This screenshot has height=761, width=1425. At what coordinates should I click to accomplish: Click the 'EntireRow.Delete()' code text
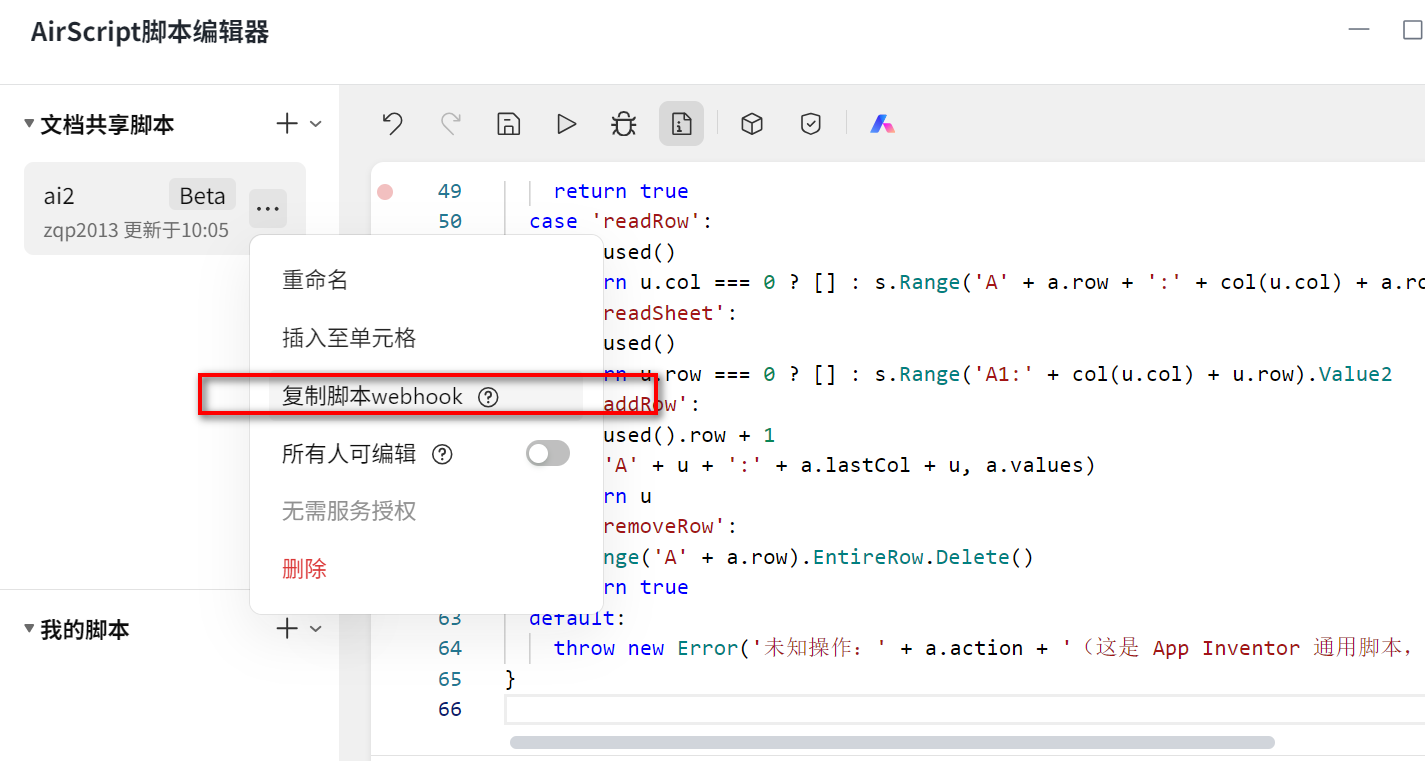tap(923, 557)
